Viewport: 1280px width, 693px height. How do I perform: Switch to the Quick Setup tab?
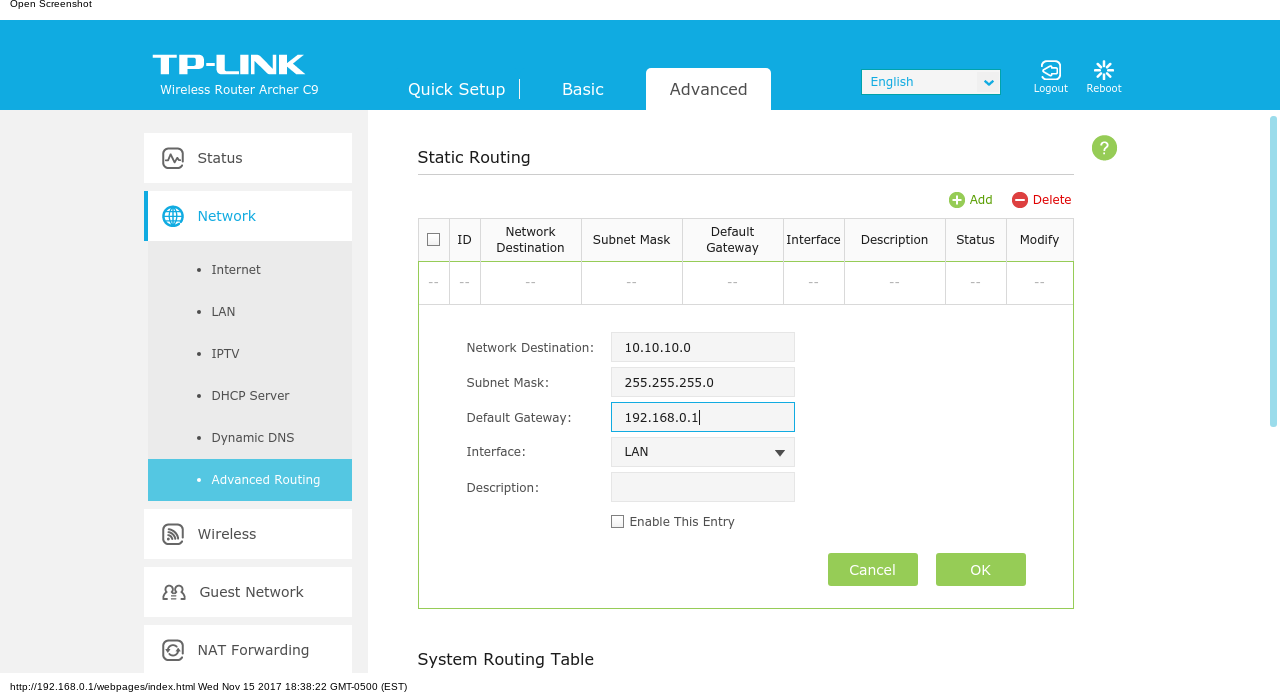pyautogui.click(x=456, y=89)
